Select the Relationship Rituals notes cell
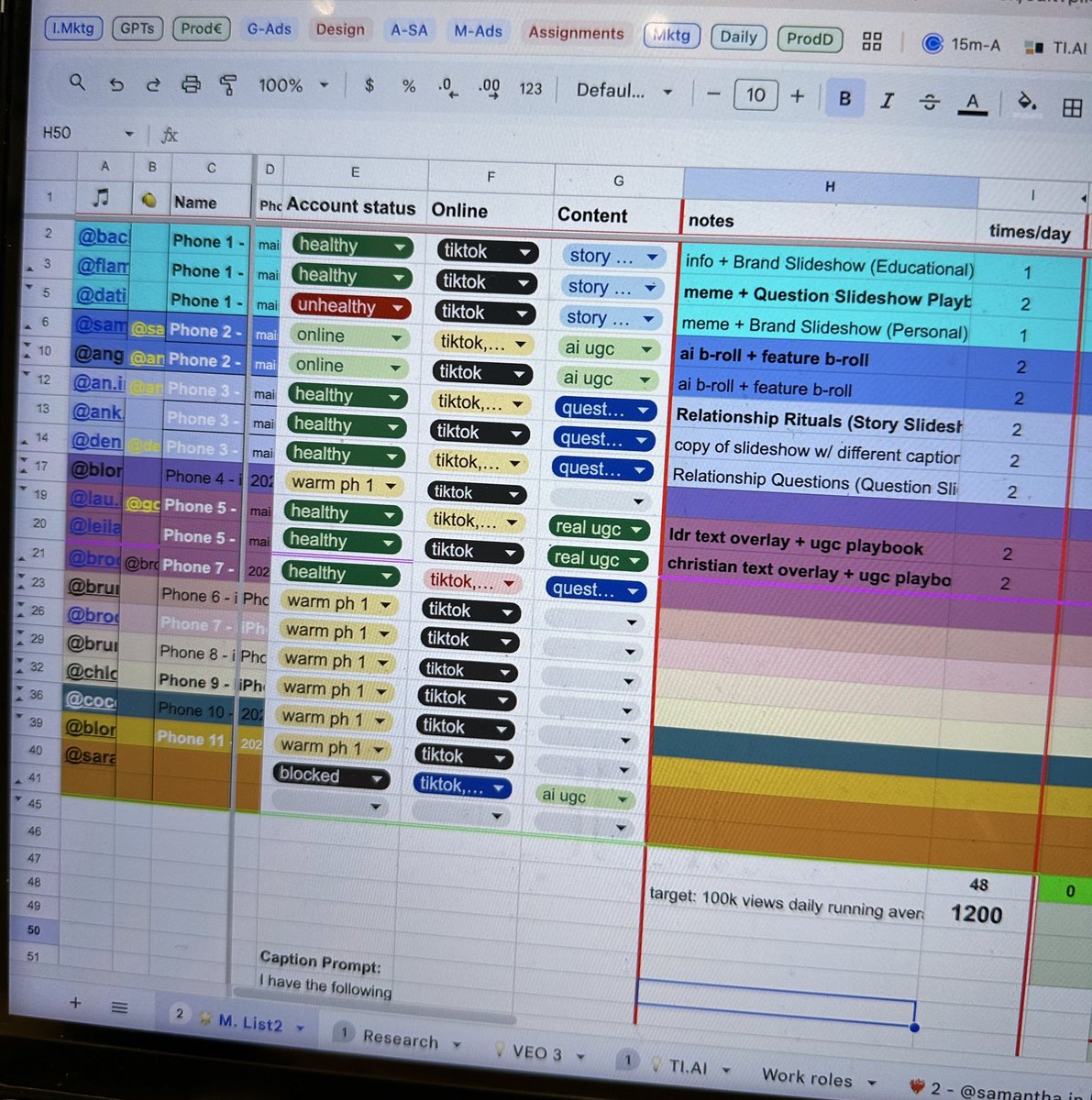The image size is (1092, 1100). tap(819, 422)
